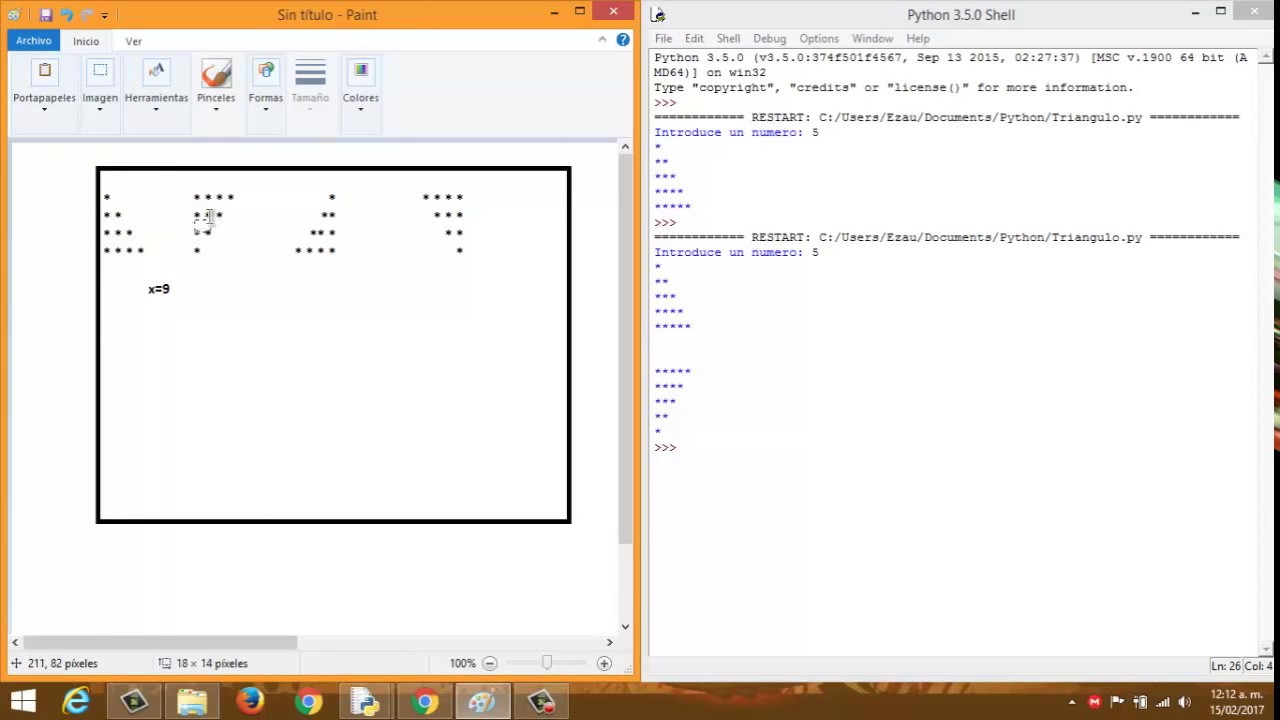Viewport: 1280px width, 720px height.
Task: Click the Colores palette icon
Action: (361, 72)
